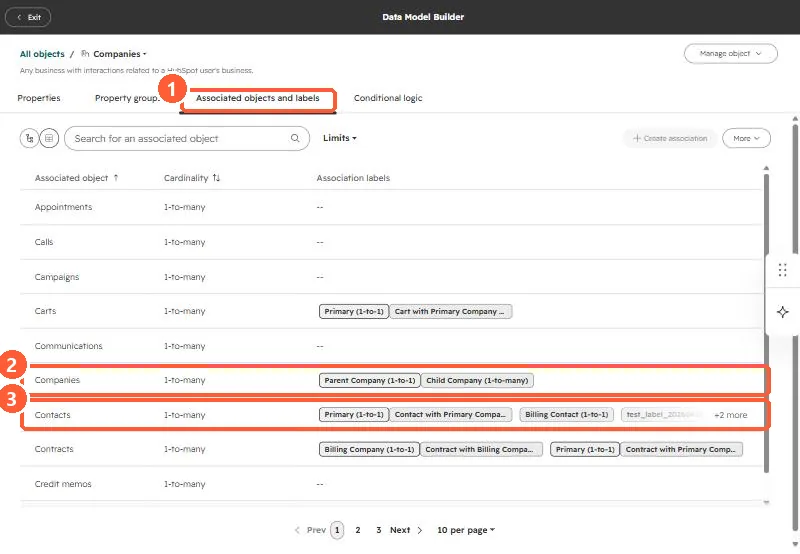Click the Next pagination link
Screen dimensions: 800x554
[406, 531]
